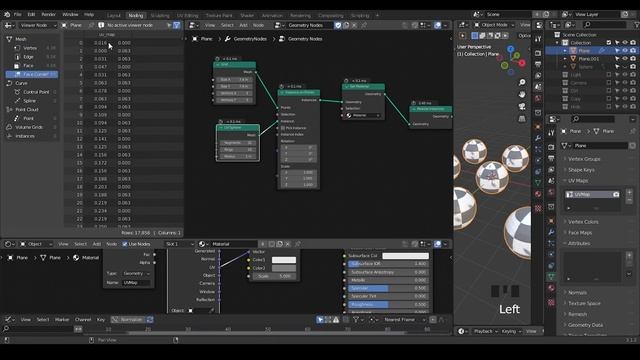Click red X axis on navigation gizmo
Image resolution: width=640 pixels, height=360 pixels.
point(522,63)
